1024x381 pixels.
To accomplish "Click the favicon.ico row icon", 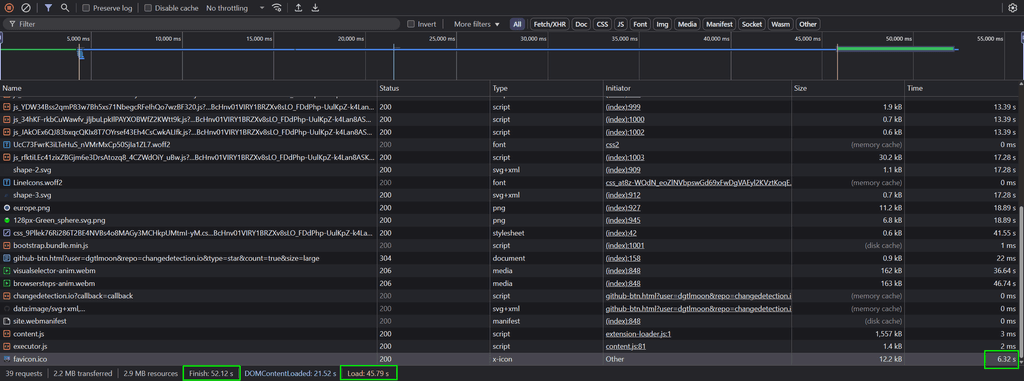I will pyautogui.click(x=7, y=359).
